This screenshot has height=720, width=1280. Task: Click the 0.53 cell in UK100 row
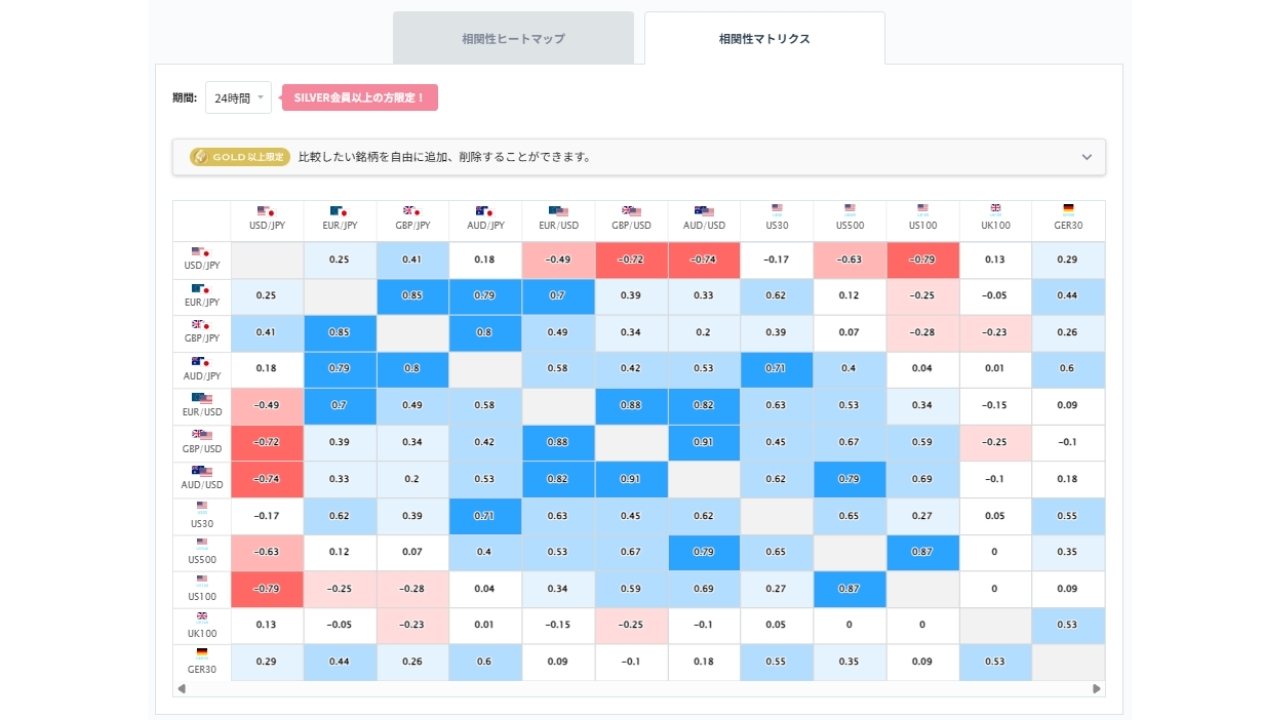[x=1068, y=625]
